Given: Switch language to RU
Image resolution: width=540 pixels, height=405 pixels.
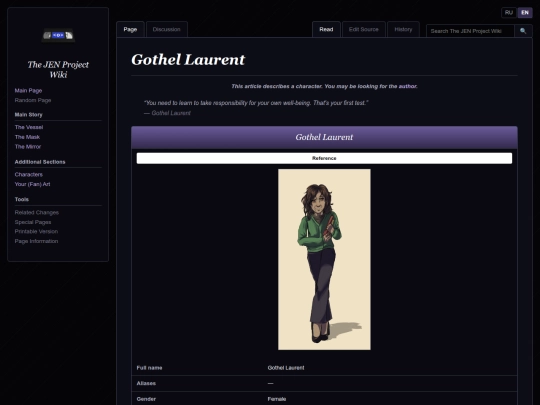Looking at the screenshot, I should [509, 13].
